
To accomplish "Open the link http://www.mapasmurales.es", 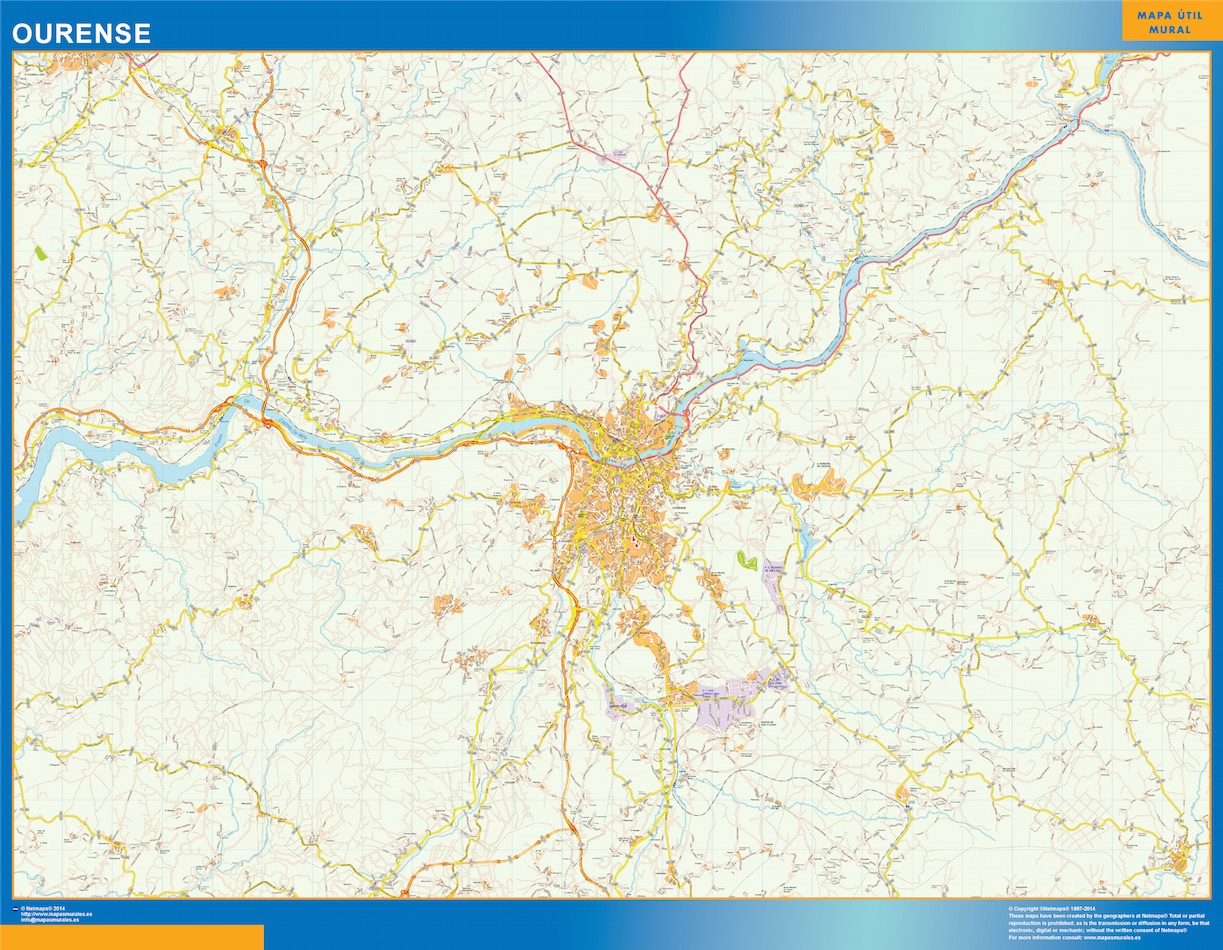I will (x=57, y=912).
